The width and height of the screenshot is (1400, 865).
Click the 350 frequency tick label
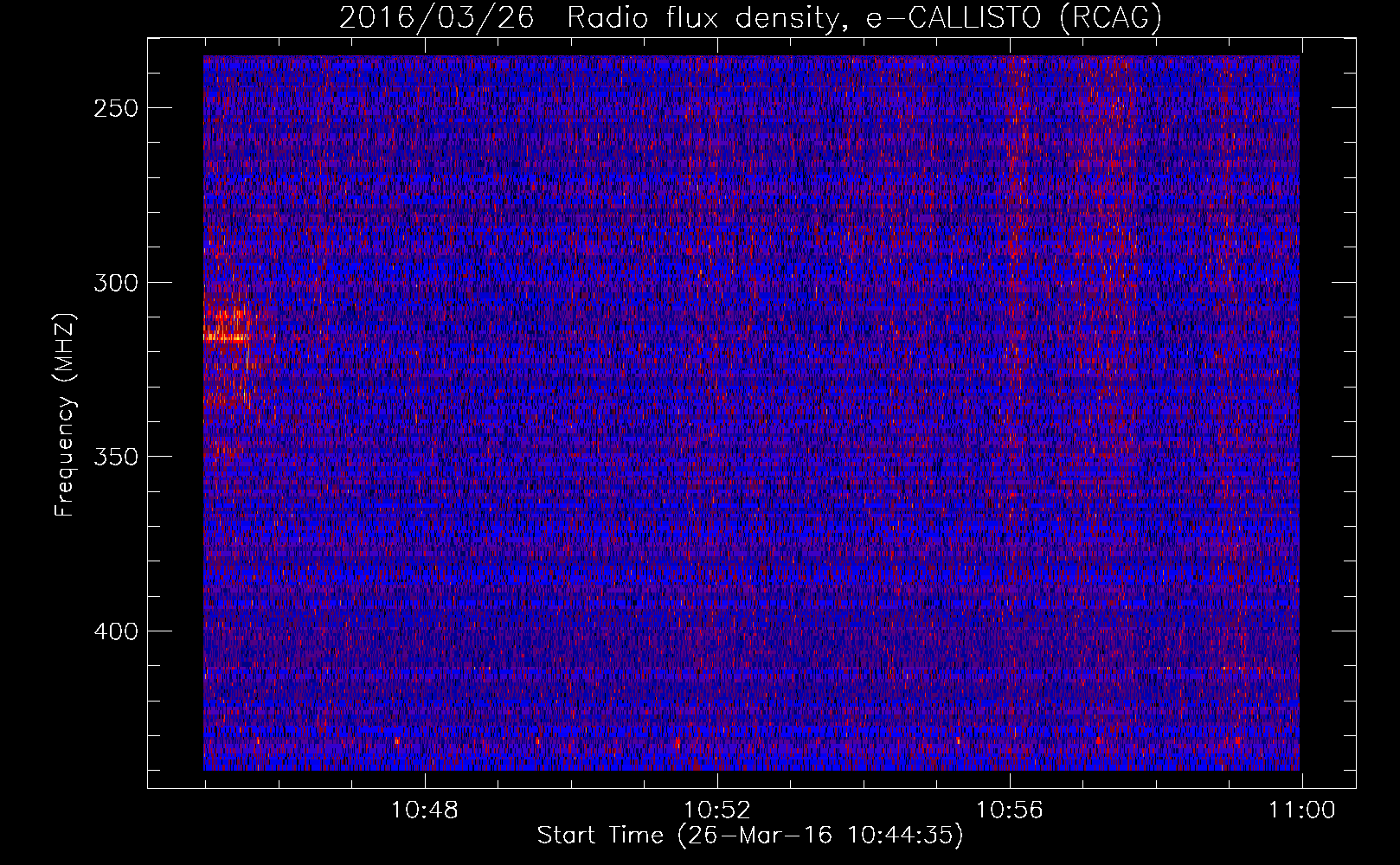point(115,457)
